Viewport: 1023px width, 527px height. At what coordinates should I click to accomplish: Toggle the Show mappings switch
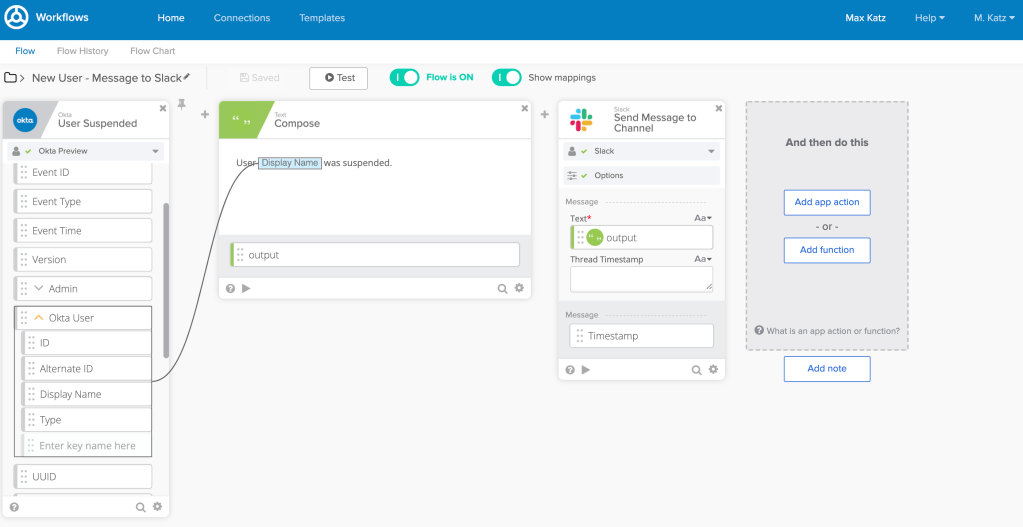point(507,77)
